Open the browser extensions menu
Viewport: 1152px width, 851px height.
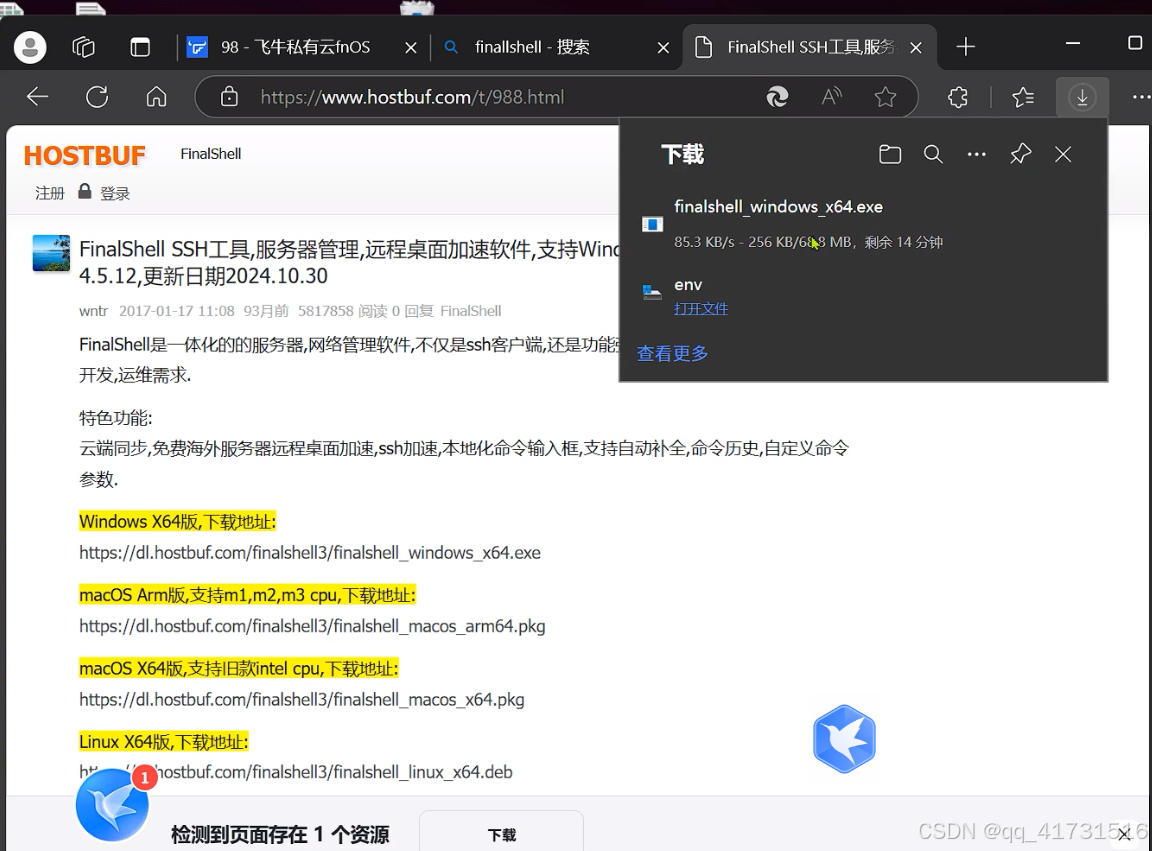[x=957, y=97]
